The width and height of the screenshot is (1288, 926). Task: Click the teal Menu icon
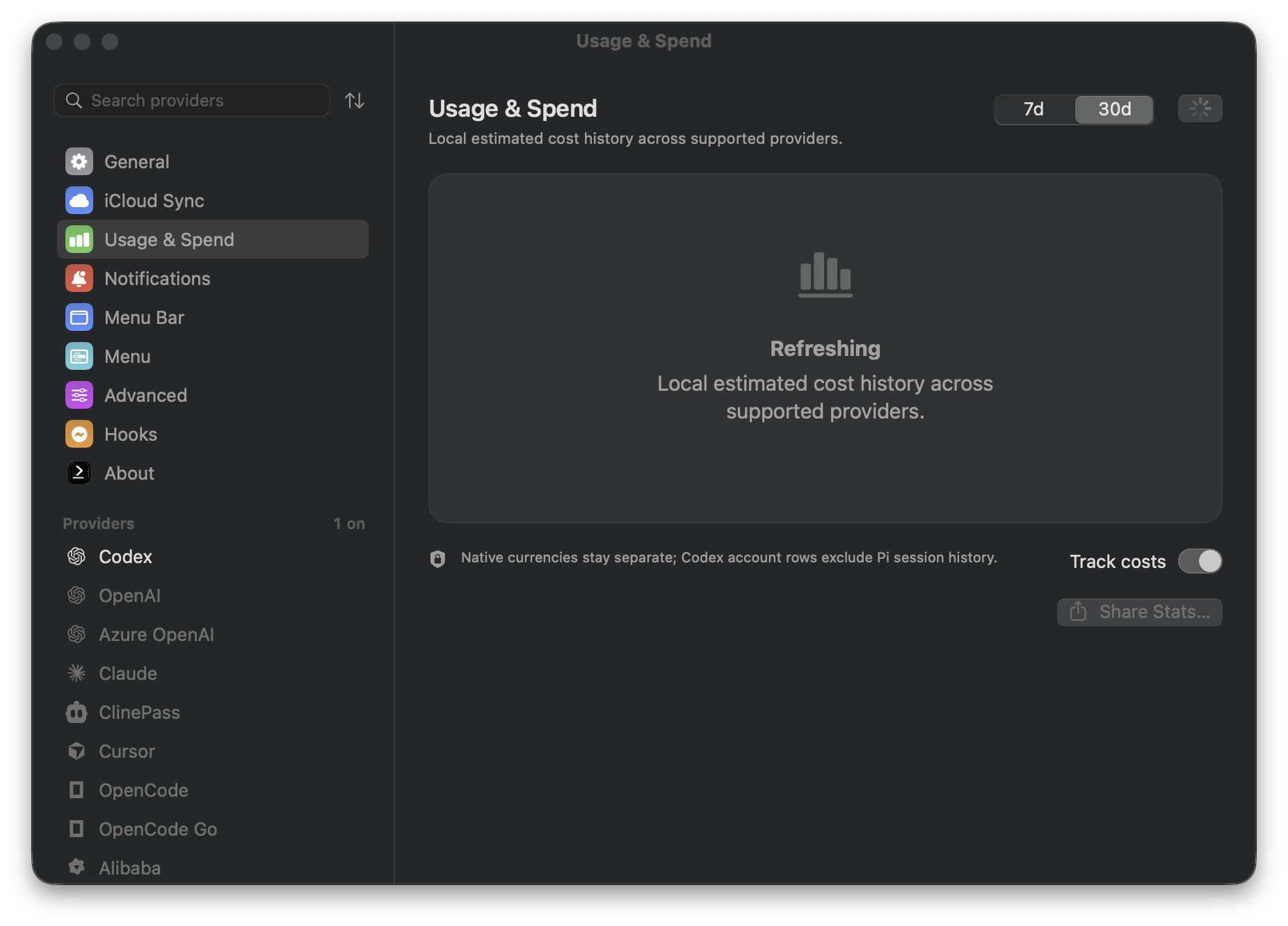pyautogui.click(x=79, y=357)
